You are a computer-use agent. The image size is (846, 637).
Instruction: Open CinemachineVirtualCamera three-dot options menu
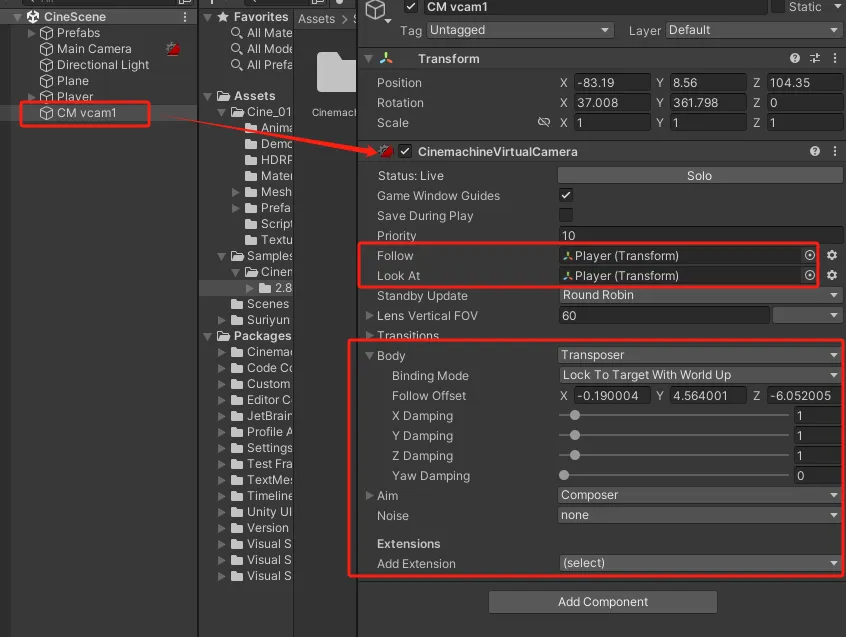835,152
